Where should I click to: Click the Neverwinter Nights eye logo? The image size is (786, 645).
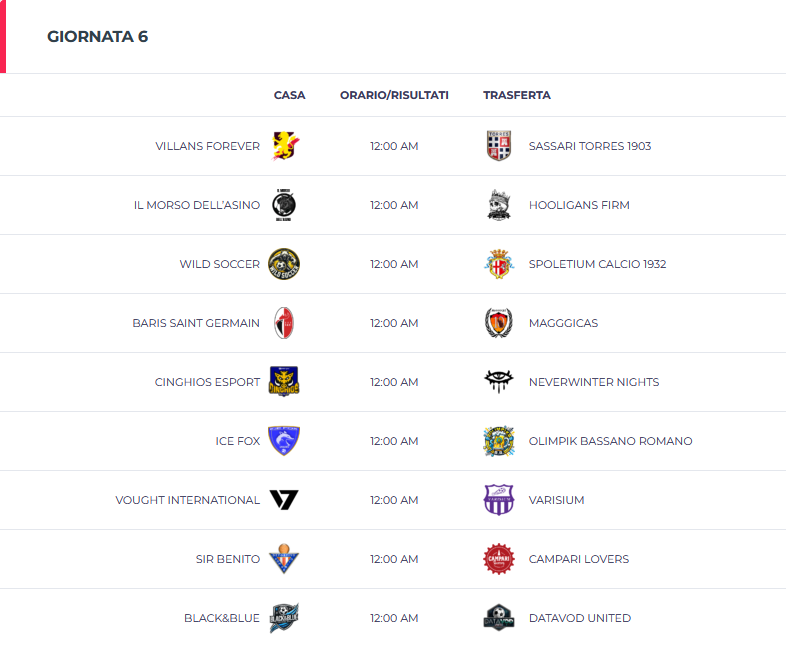click(x=499, y=382)
